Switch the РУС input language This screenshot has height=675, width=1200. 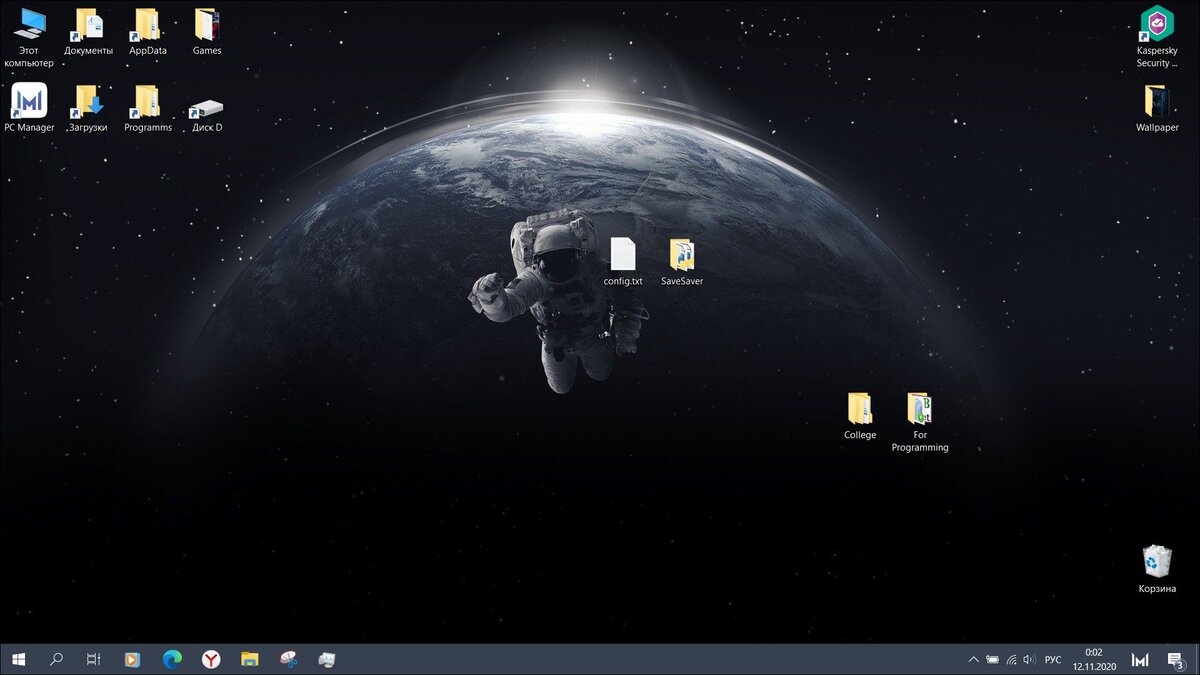(x=1053, y=660)
